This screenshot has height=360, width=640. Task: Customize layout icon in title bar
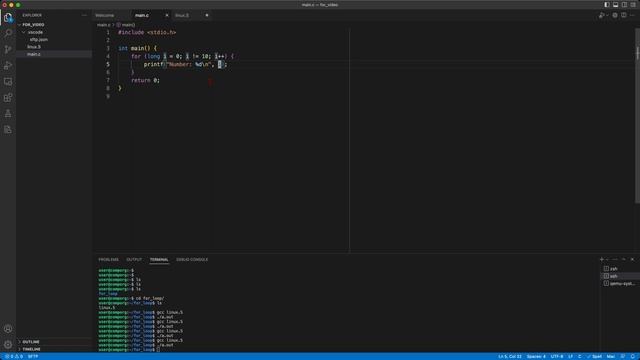pyautogui.click(x=633, y=4)
